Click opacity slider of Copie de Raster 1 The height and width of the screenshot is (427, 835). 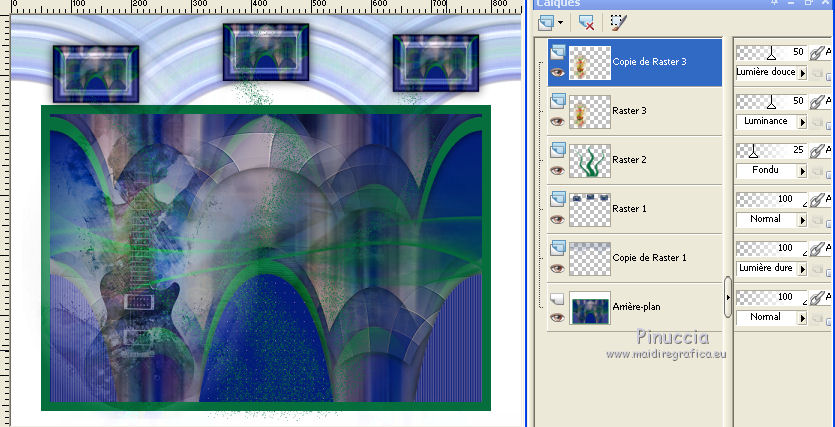pos(772,248)
